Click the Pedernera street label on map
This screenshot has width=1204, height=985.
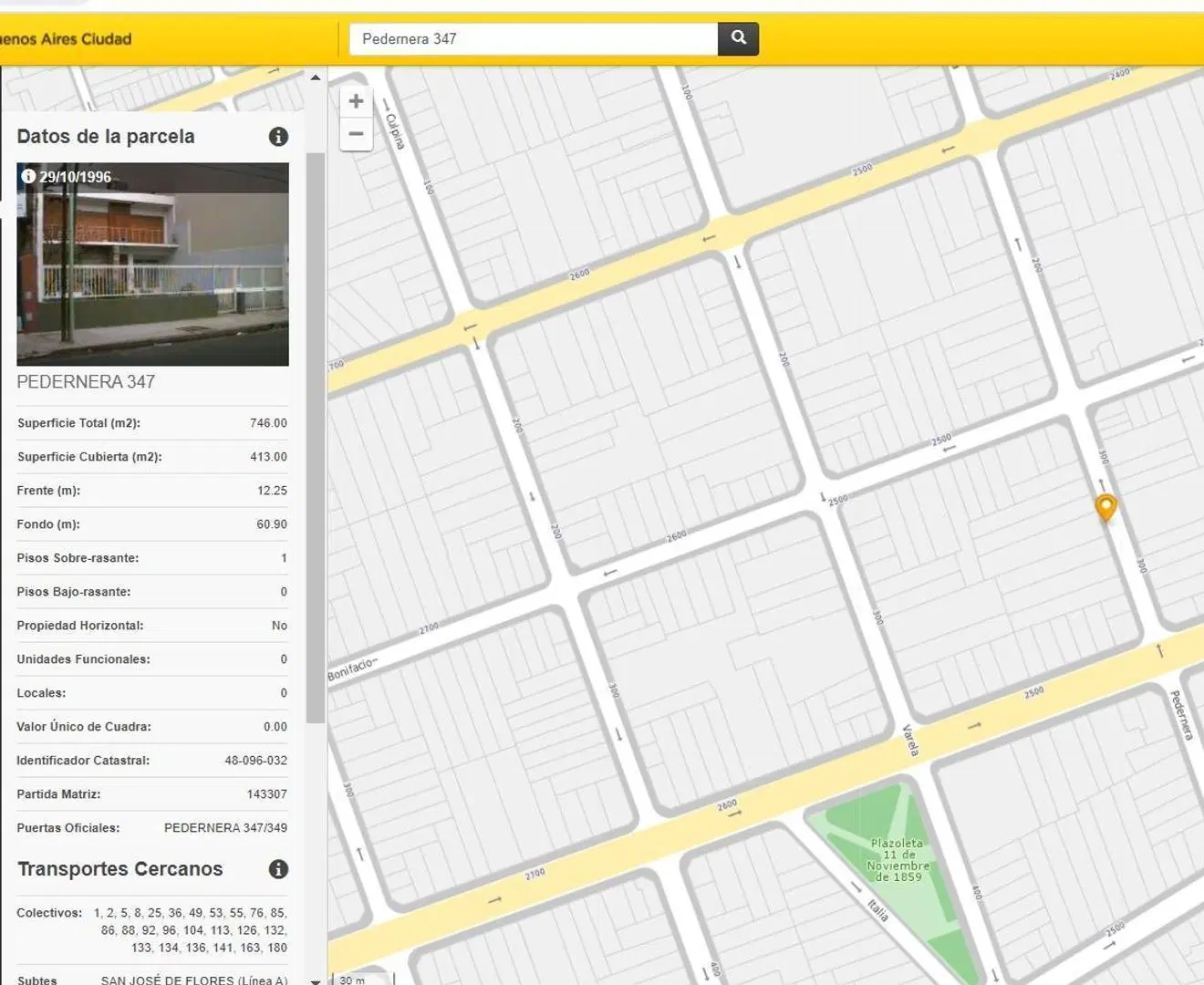1181,715
